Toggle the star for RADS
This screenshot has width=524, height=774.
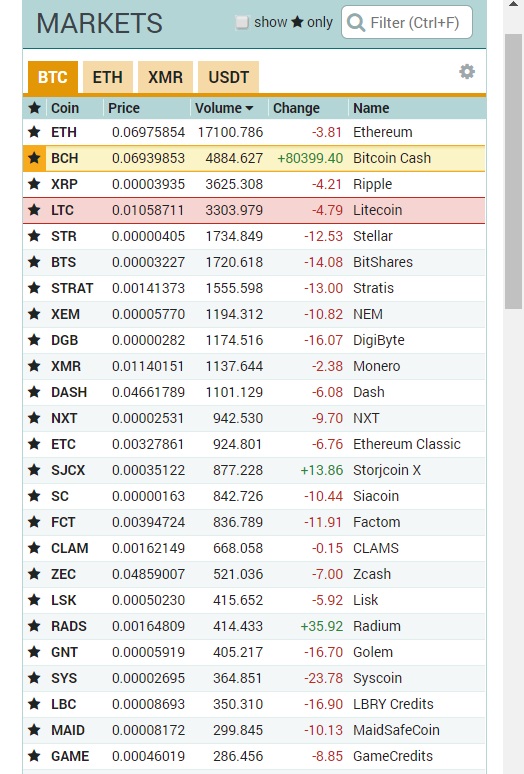(34, 626)
